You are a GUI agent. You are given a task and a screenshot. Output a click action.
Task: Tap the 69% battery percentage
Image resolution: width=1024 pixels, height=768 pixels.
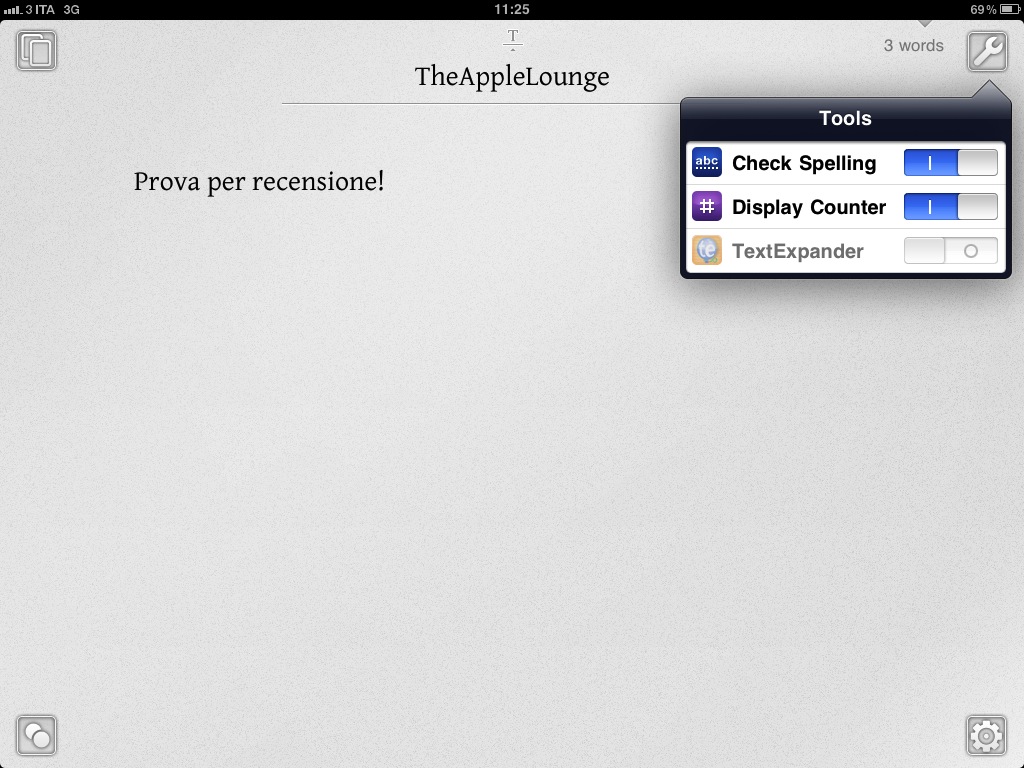[983, 9]
